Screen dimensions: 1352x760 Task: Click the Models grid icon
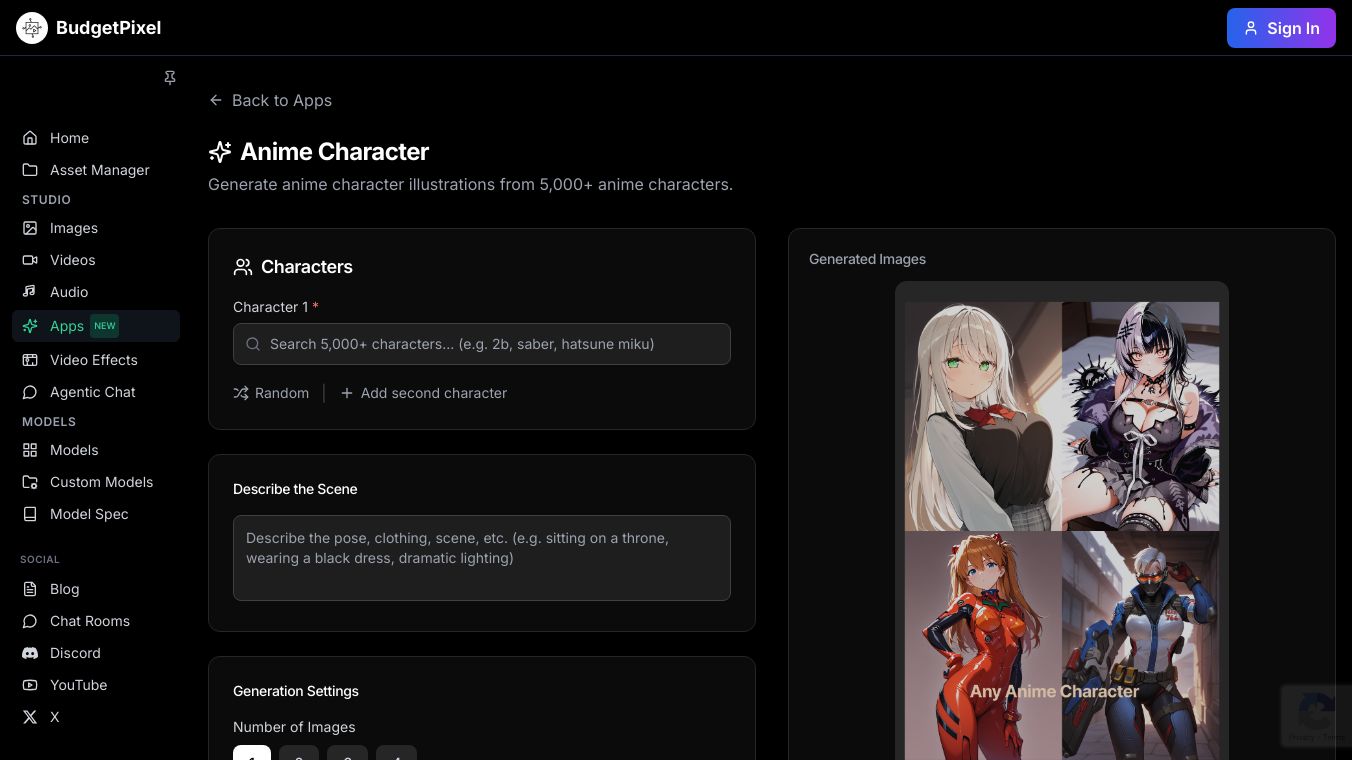(x=30, y=450)
